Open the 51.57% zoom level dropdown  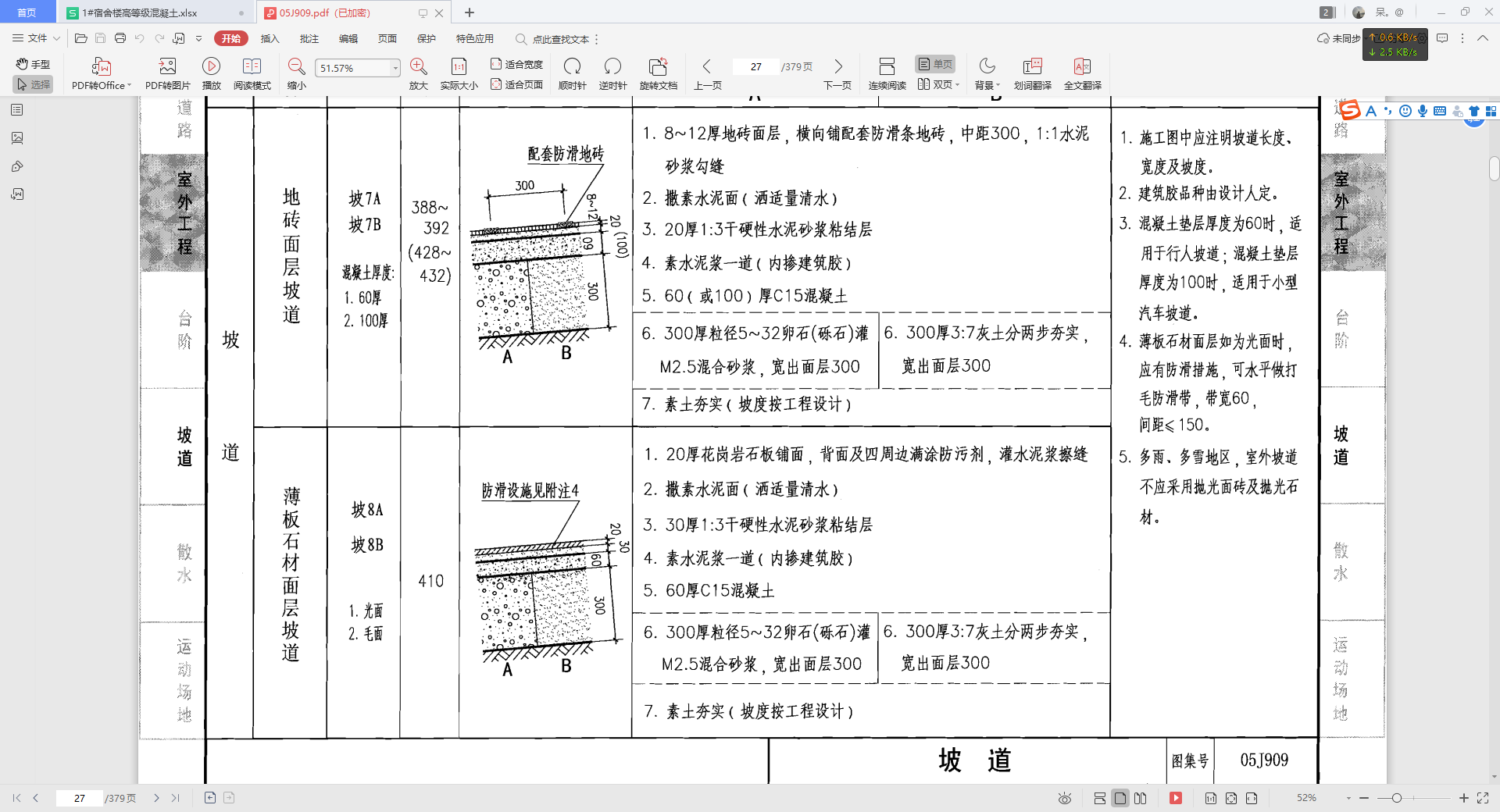395,68
